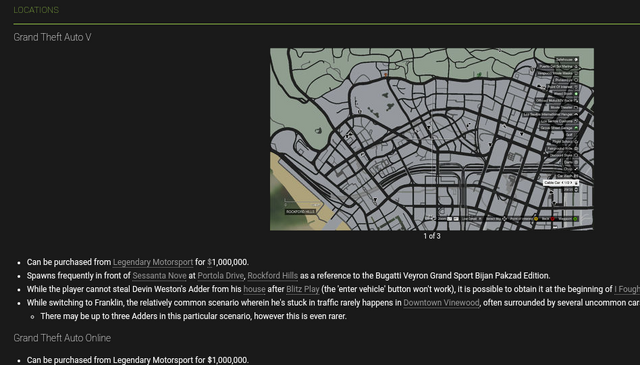Visit the Rockford Hills article link
The height and width of the screenshot is (365, 640).
(273, 276)
